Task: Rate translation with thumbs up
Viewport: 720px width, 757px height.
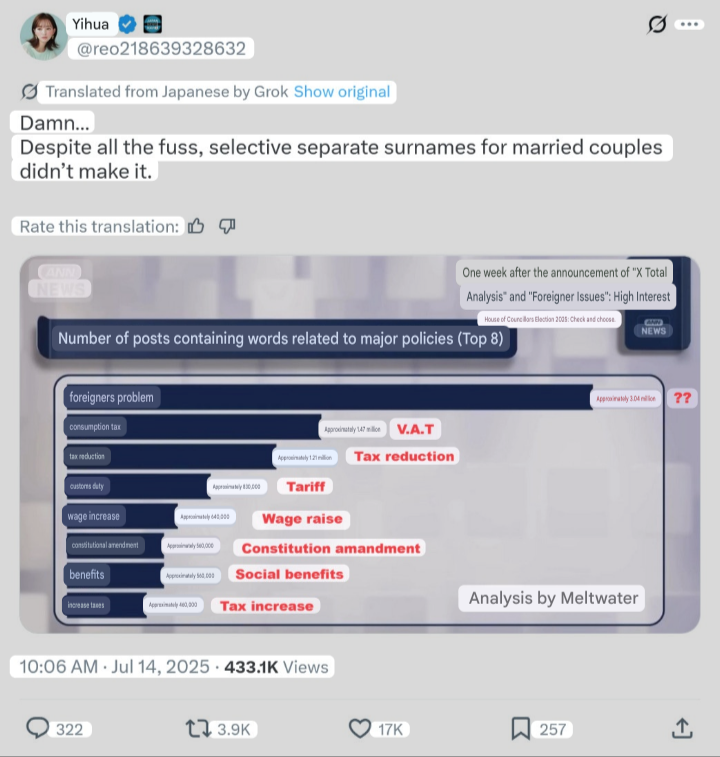Action: (x=196, y=226)
